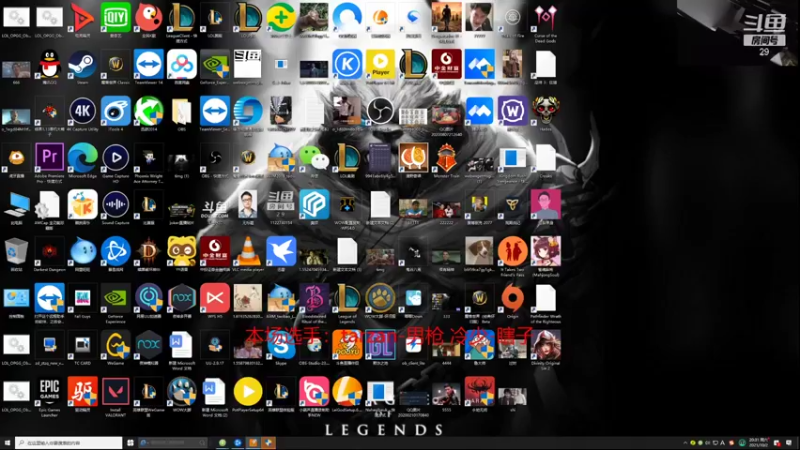This screenshot has width=800, height=450.
Task: Open World of Warcraft Classic shortcut
Action: coord(115,64)
